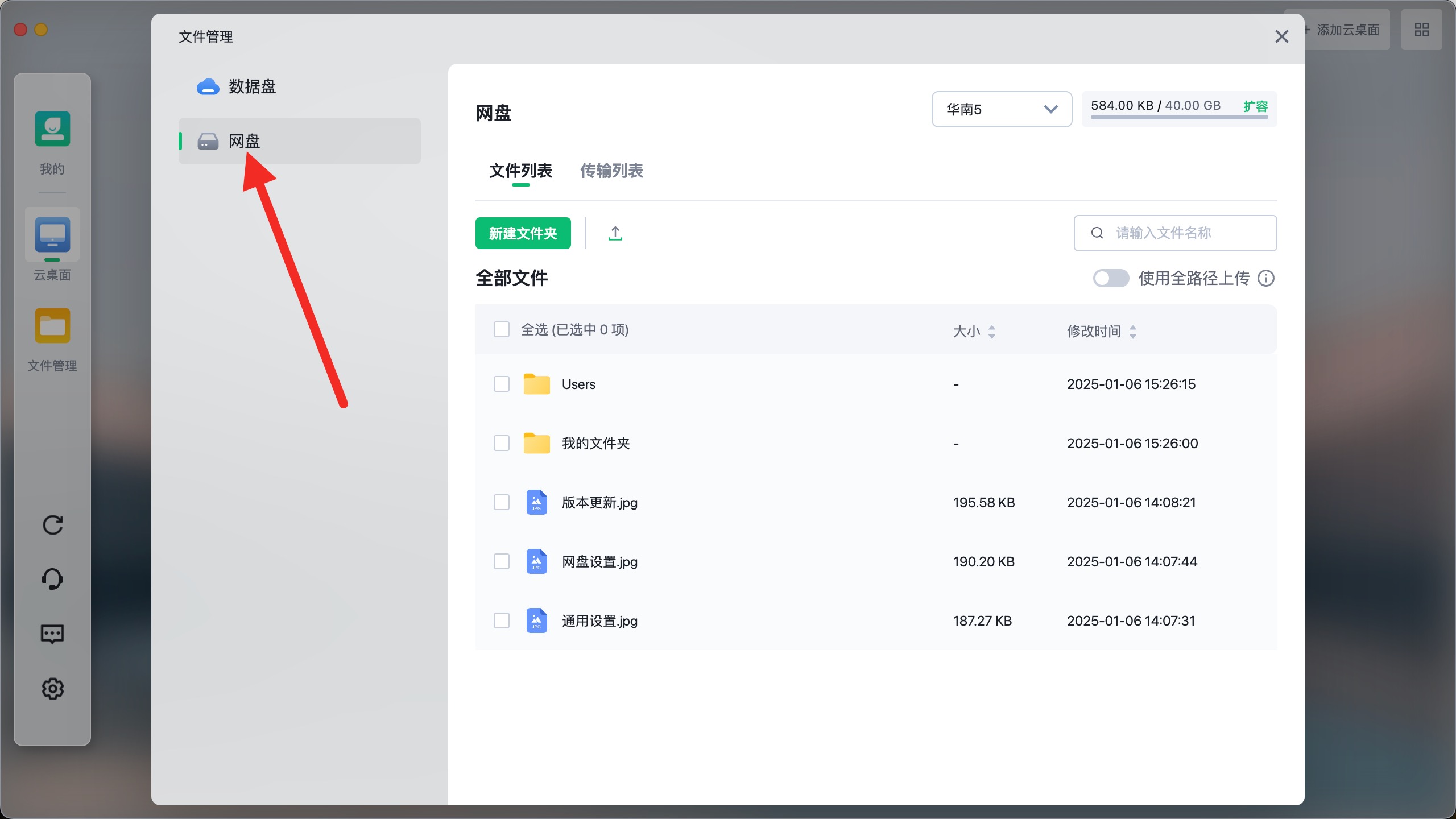Close the 文件管理 dialog
The height and width of the screenshot is (819, 1456).
point(1281,36)
